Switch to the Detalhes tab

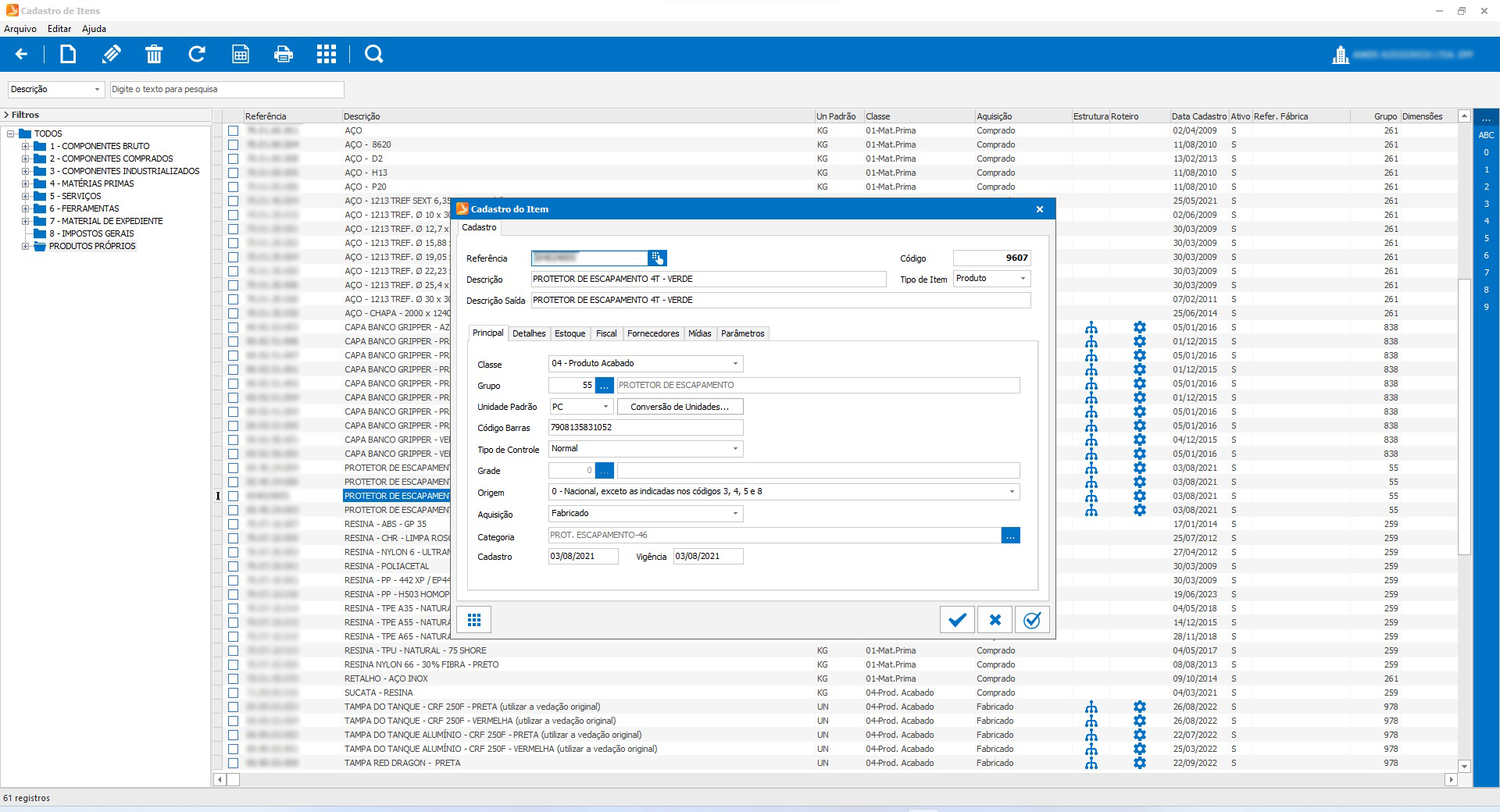[529, 333]
